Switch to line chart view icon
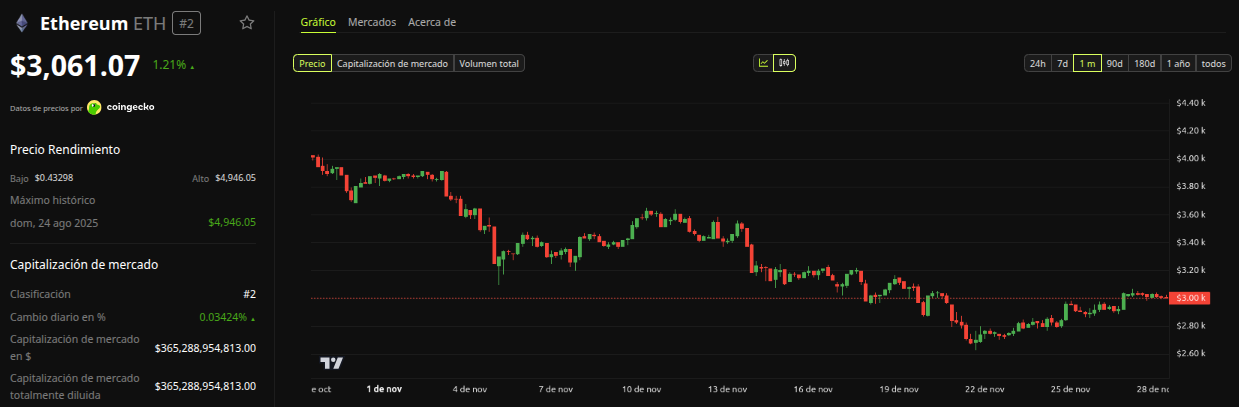This screenshot has height=407, width=1239. [x=764, y=63]
